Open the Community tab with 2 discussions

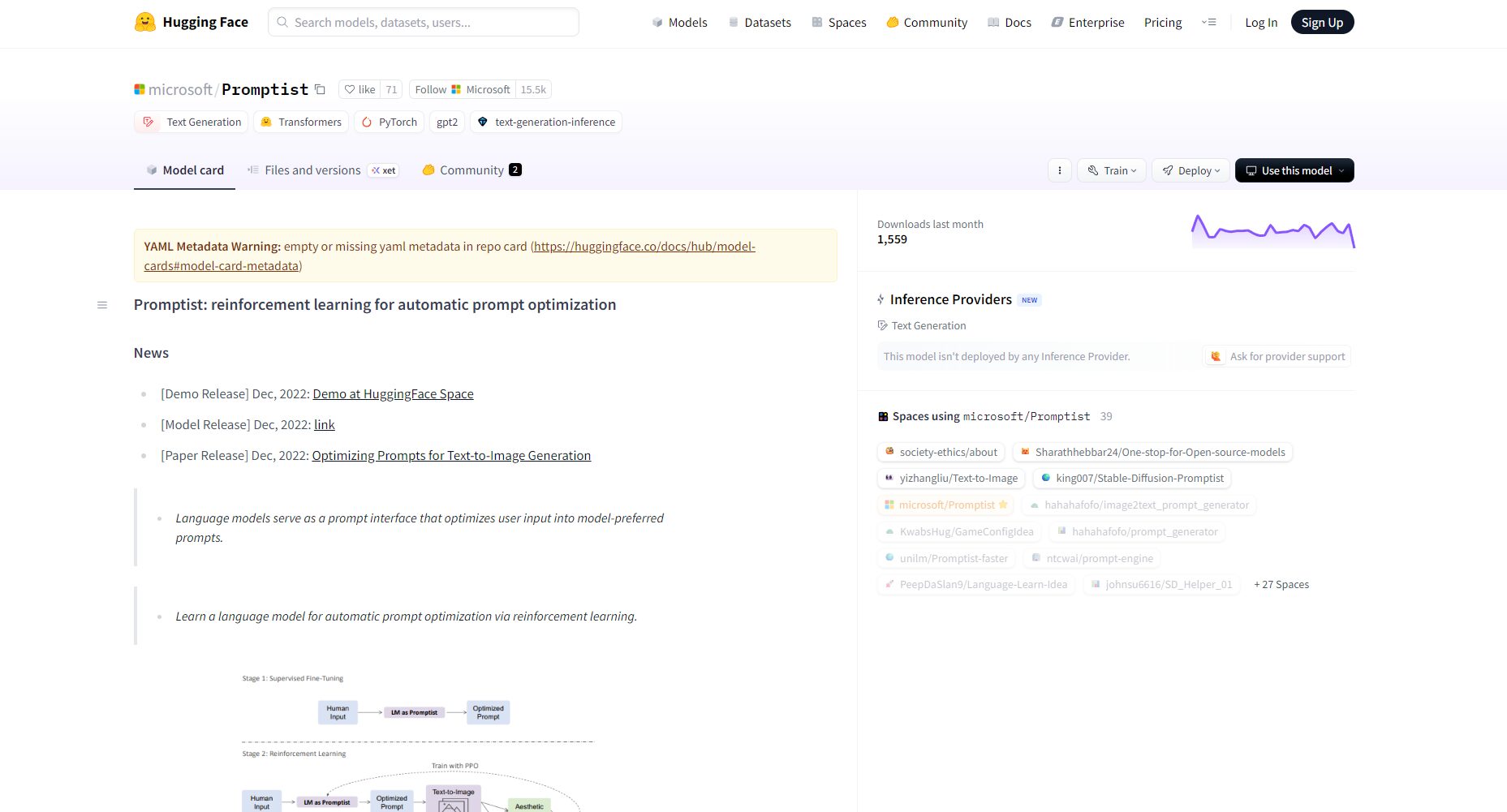471,170
